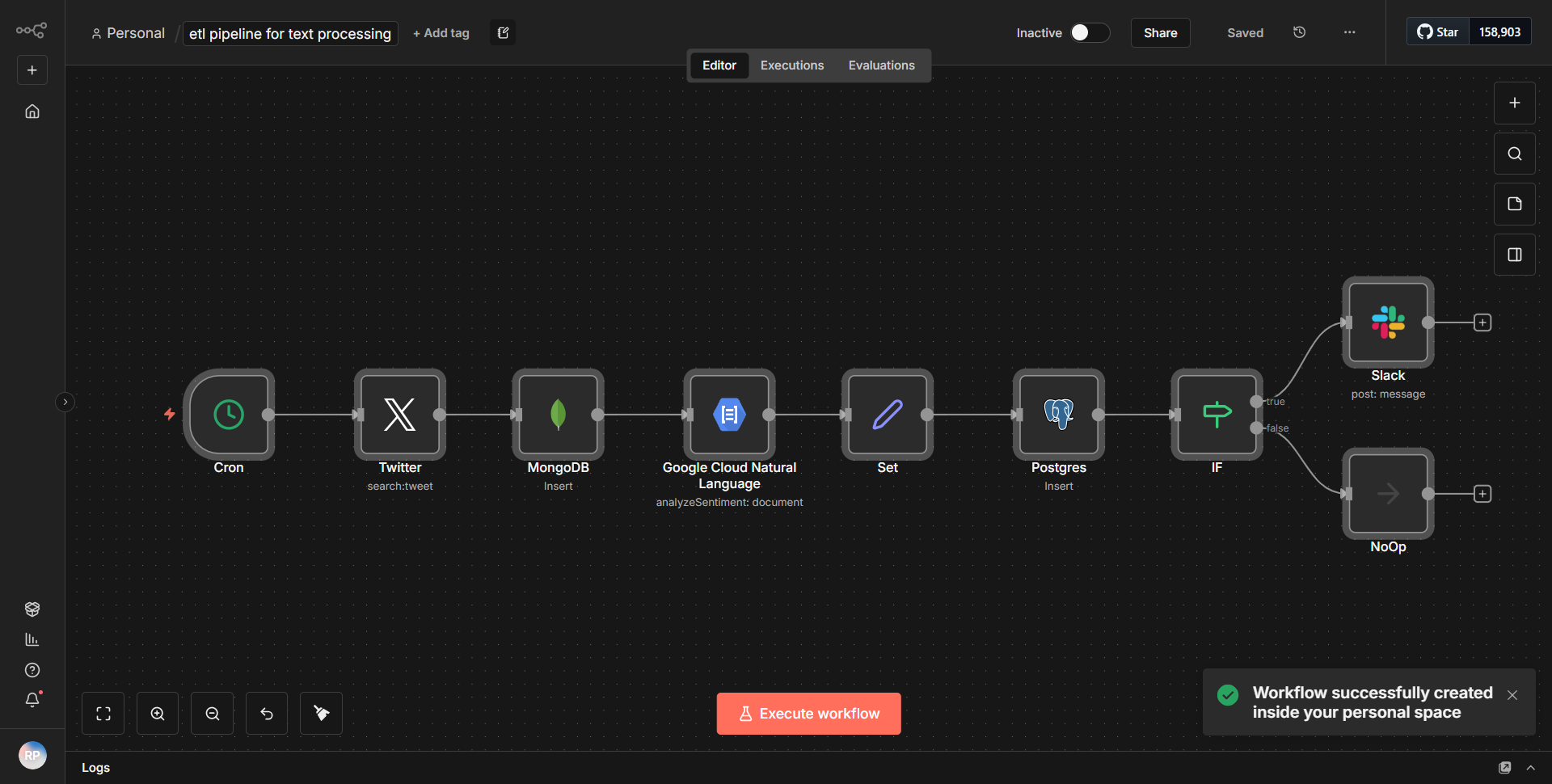Open notifications from the bell icon
Screen dimensions: 1552x784
pyautogui.click(x=32, y=700)
